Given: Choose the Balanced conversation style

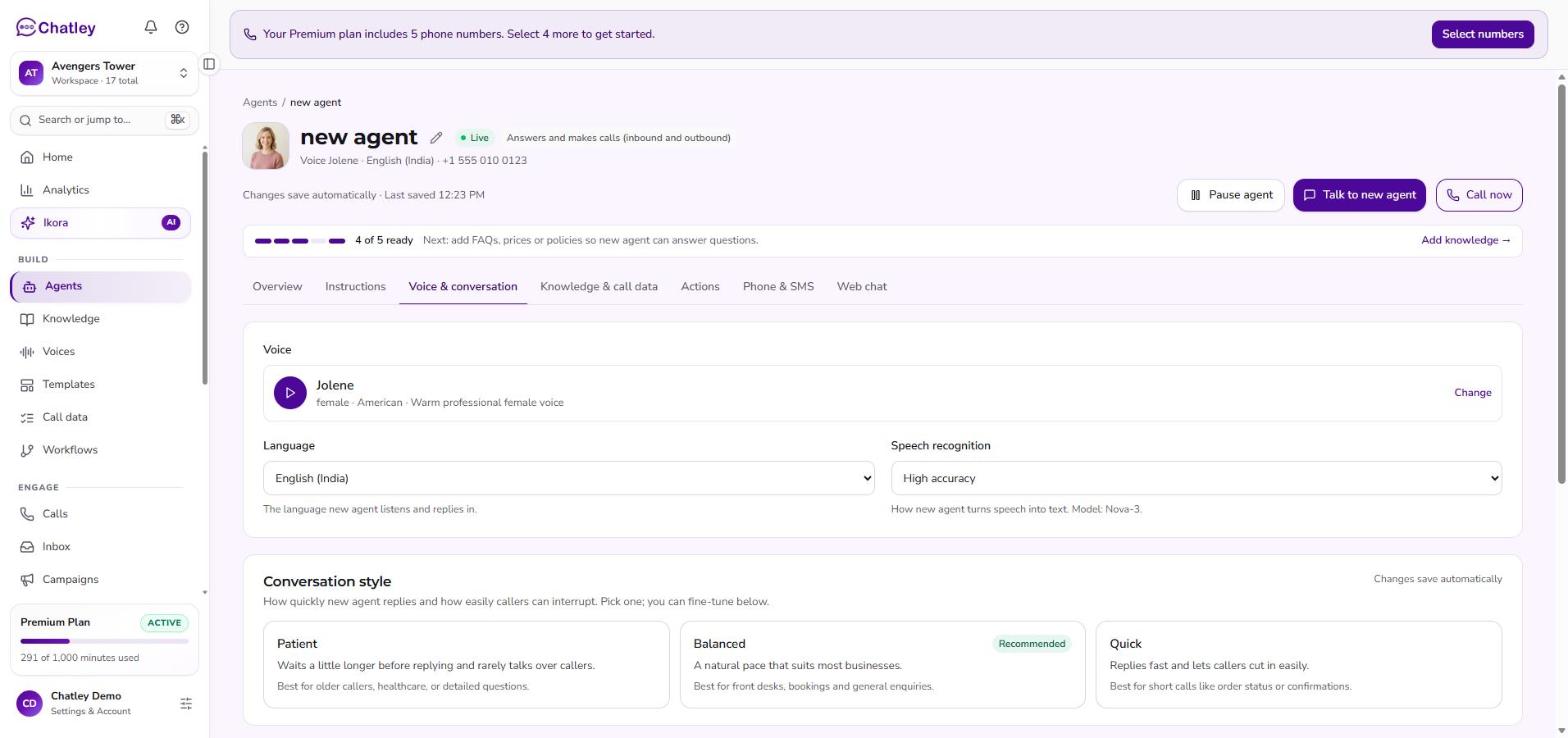Looking at the screenshot, I should point(882,665).
